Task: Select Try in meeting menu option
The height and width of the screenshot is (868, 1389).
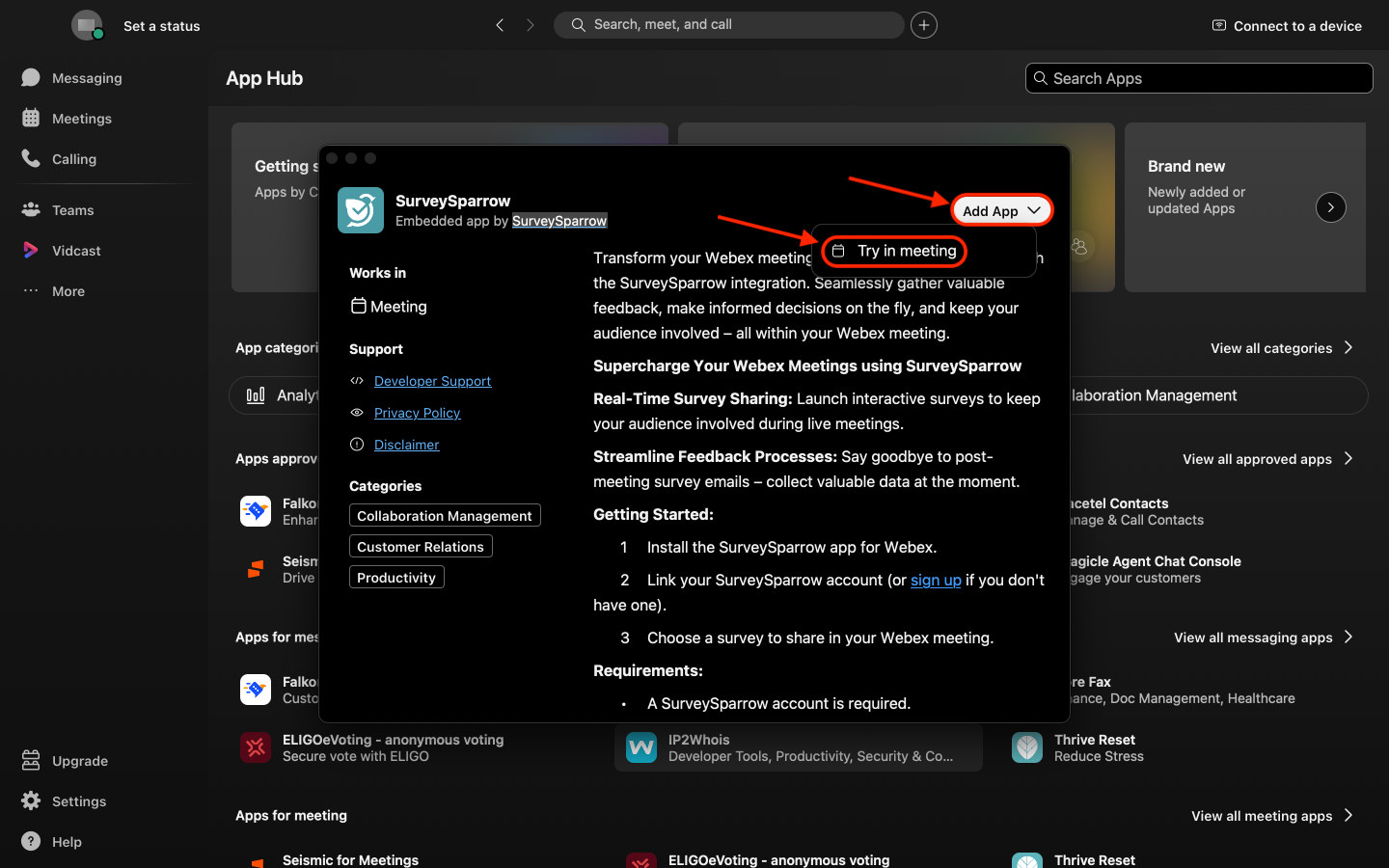Action: click(896, 251)
